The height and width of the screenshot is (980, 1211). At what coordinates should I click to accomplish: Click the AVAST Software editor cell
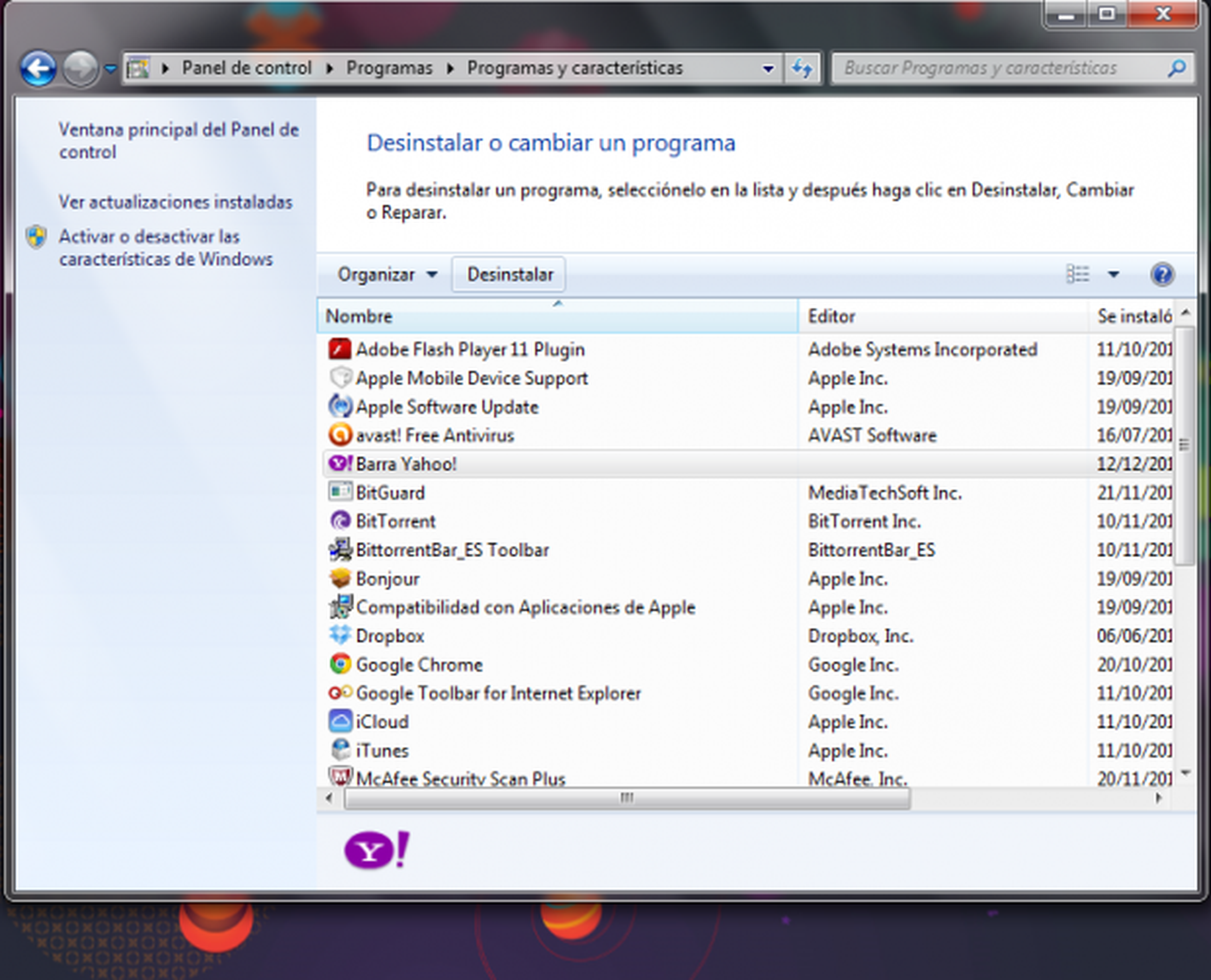pos(872,435)
